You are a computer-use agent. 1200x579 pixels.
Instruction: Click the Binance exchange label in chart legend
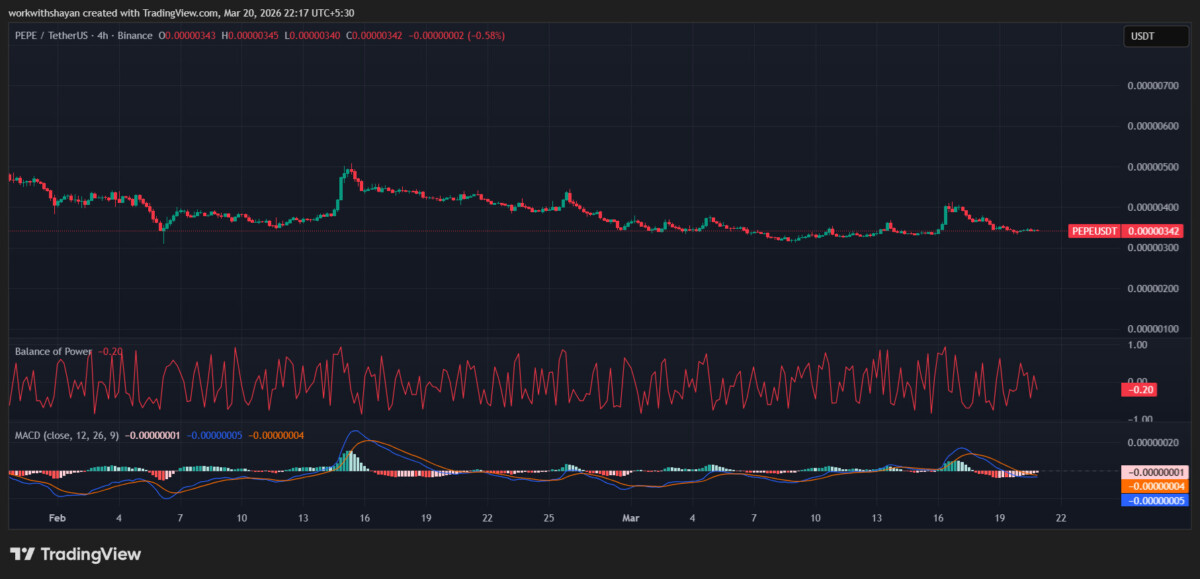point(133,35)
